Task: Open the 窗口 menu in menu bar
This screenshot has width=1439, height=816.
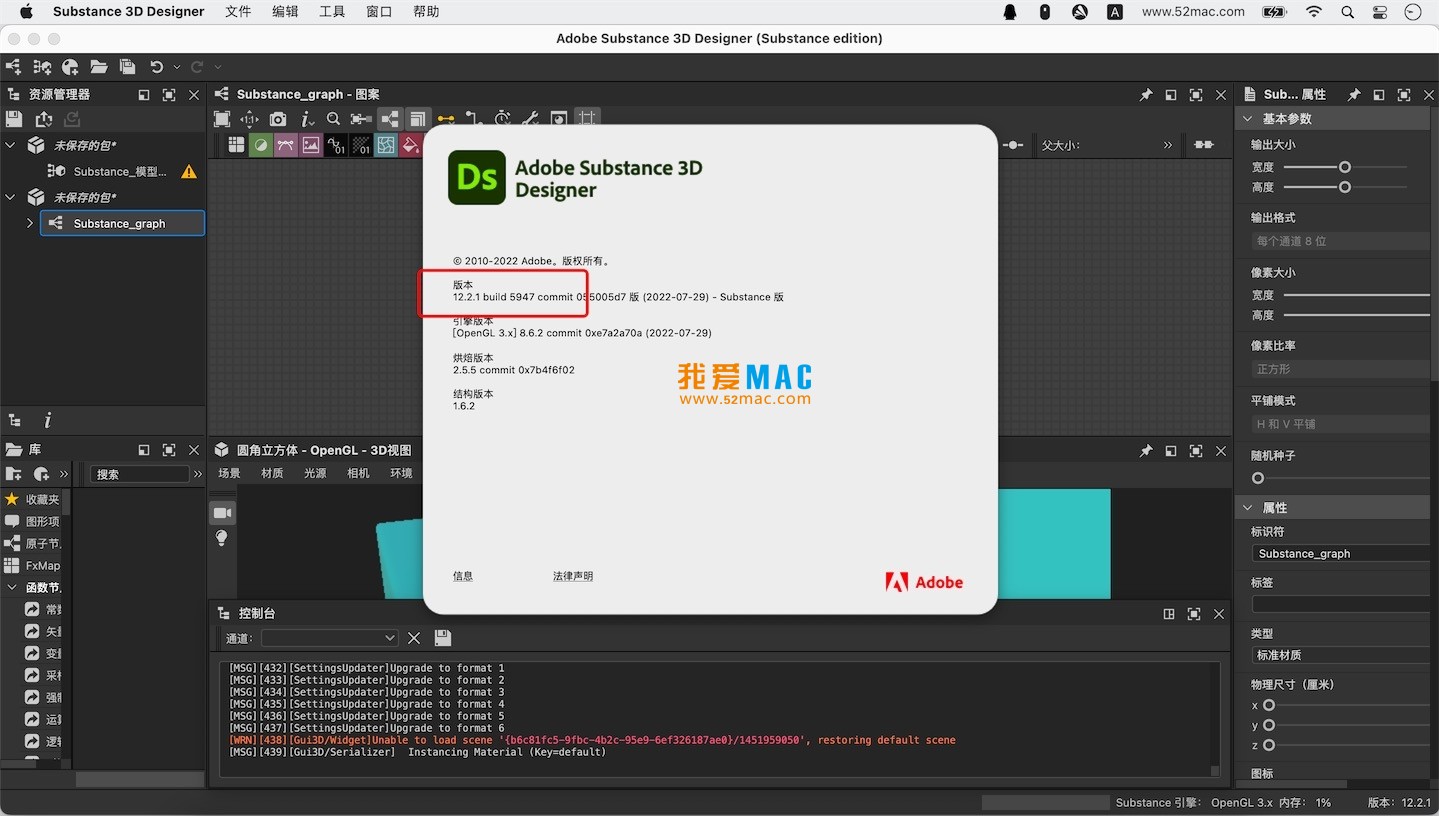Action: coord(379,12)
